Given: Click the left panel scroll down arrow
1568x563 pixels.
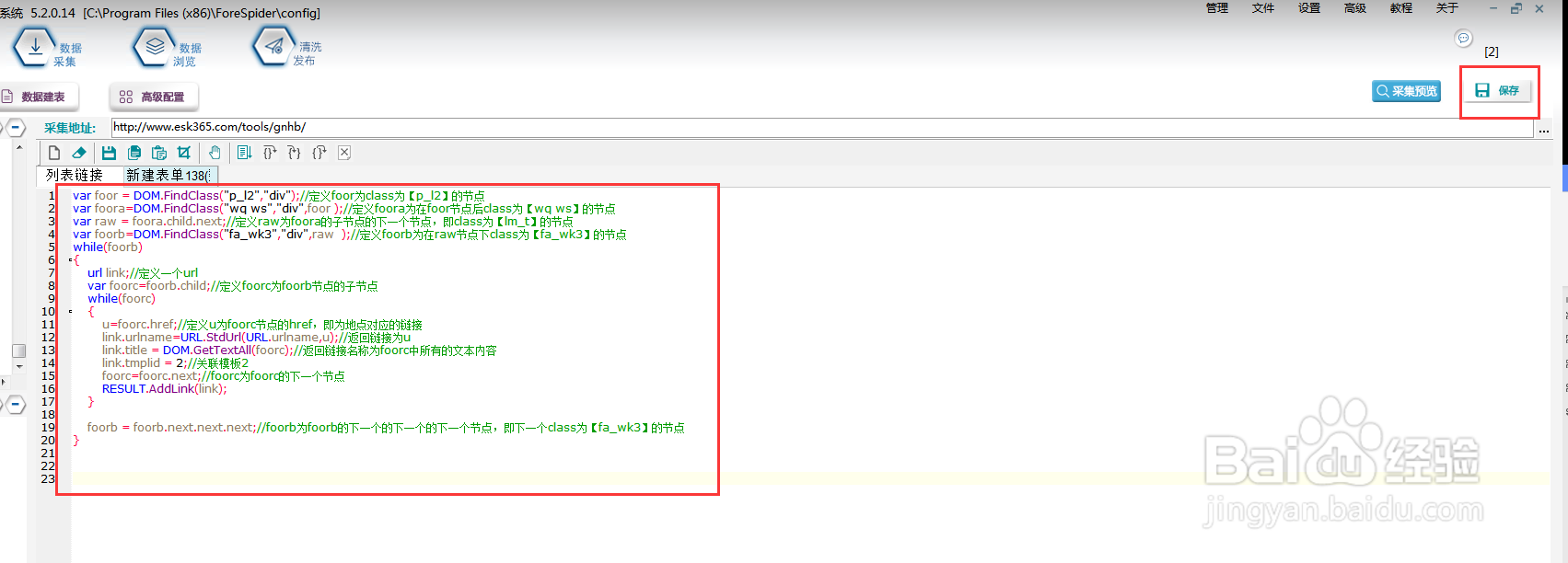Looking at the screenshot, I should tap(18, 366).
